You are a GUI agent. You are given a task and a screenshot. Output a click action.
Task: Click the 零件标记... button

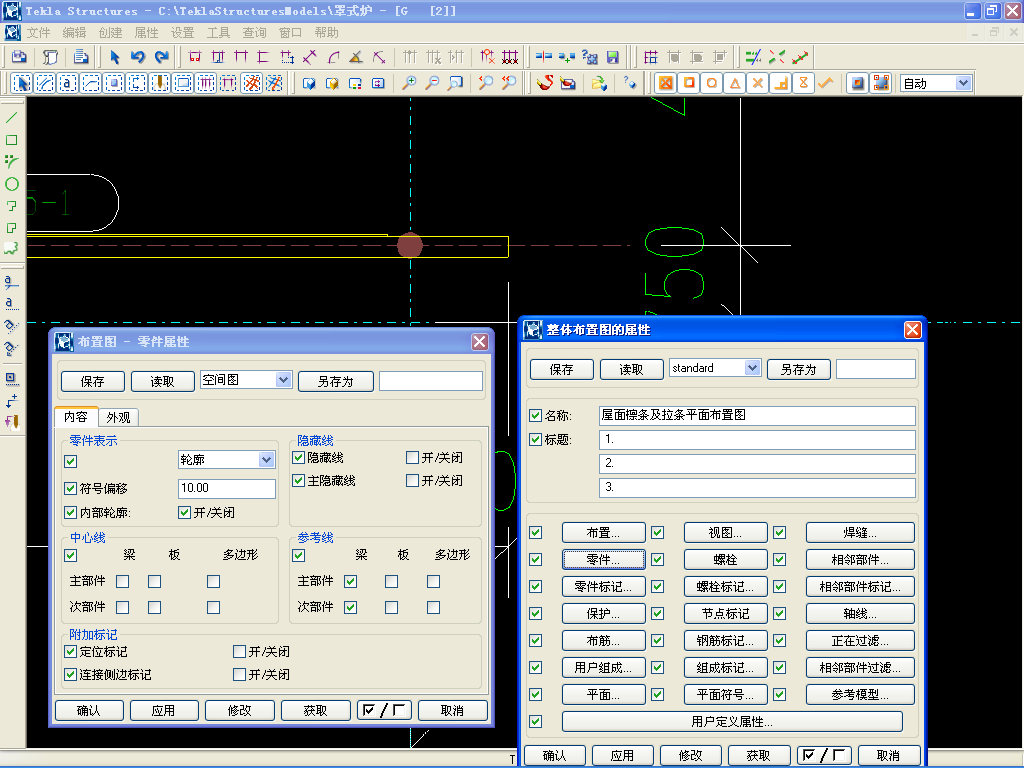click(x=603, y=586)
